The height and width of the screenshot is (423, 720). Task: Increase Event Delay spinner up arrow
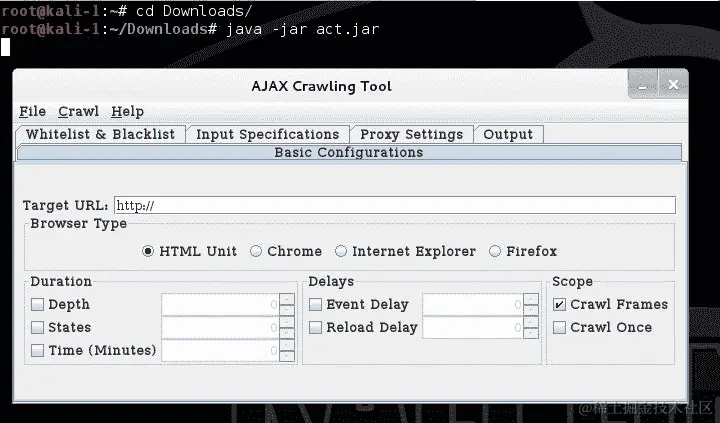coord(531,299)
